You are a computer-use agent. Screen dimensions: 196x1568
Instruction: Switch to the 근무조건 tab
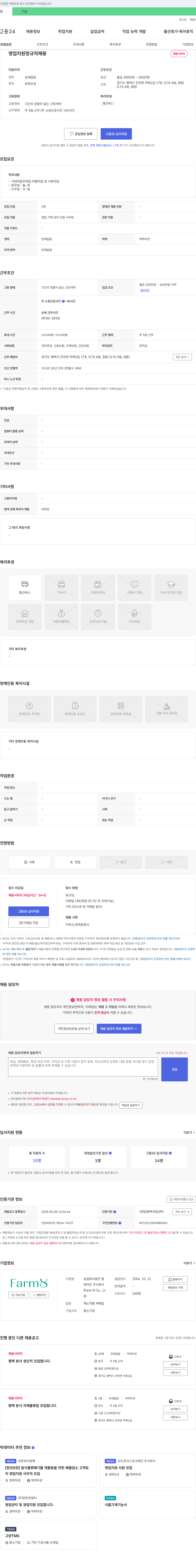coord(42,44)
